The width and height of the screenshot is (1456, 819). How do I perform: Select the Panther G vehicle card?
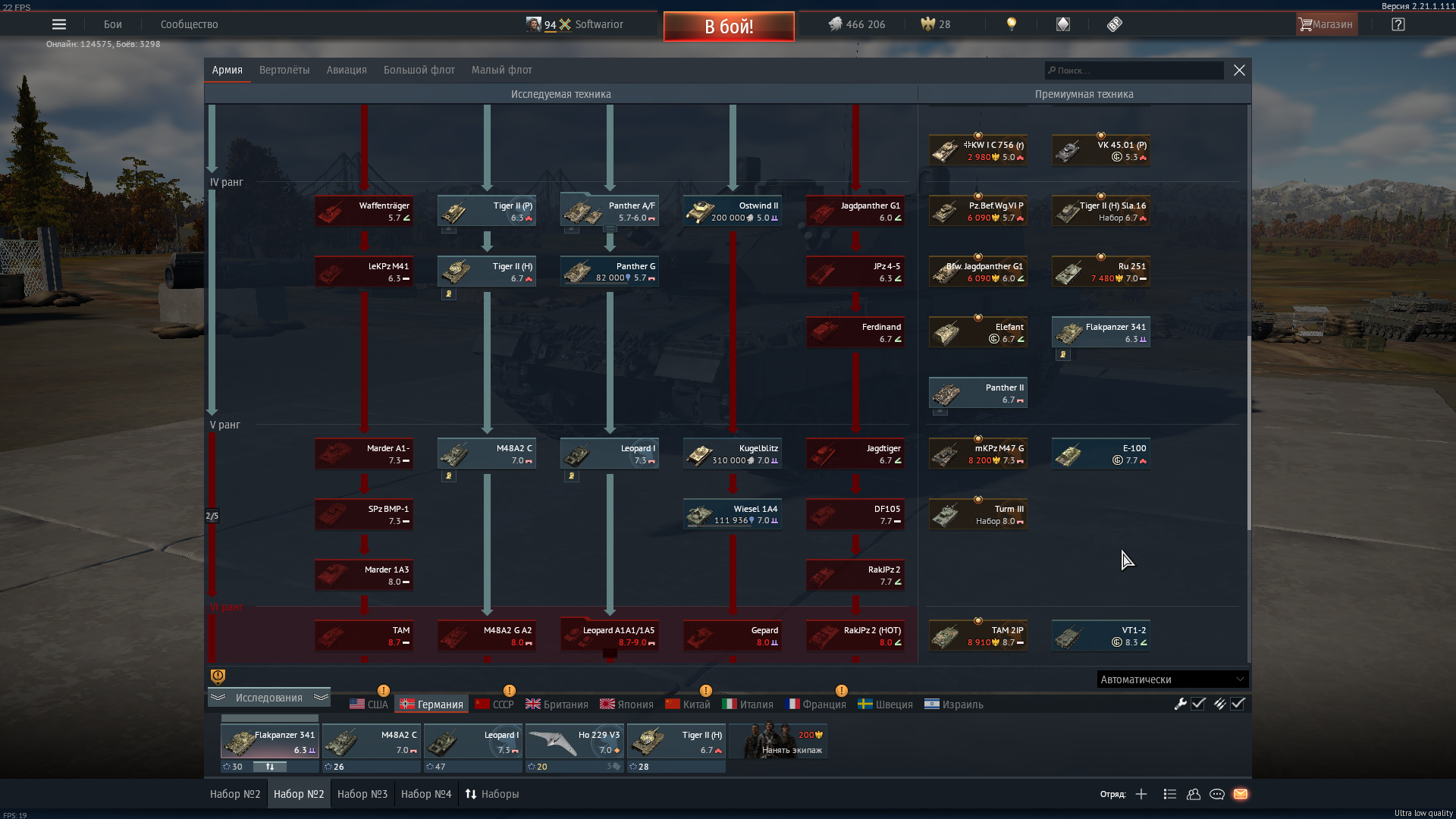610,271
